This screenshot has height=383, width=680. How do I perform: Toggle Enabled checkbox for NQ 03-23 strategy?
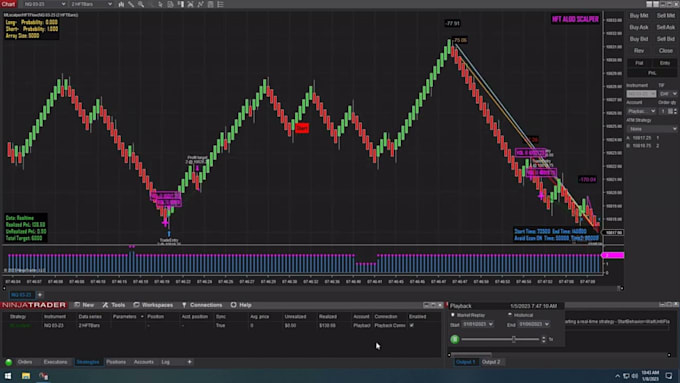[x=412, y=325]
